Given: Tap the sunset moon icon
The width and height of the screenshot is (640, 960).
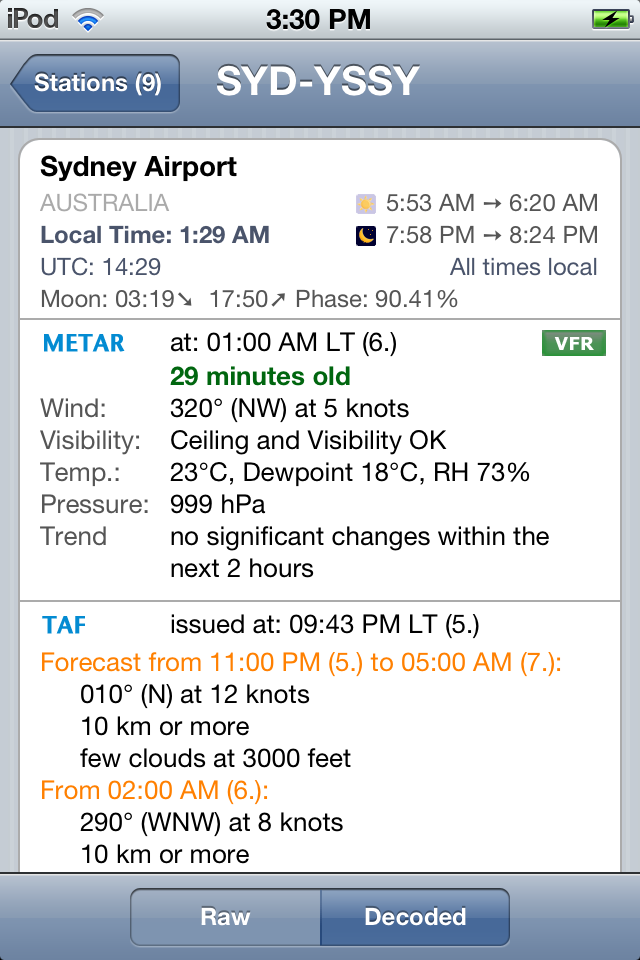Looking at the screenshot, I should coord(366,235).
